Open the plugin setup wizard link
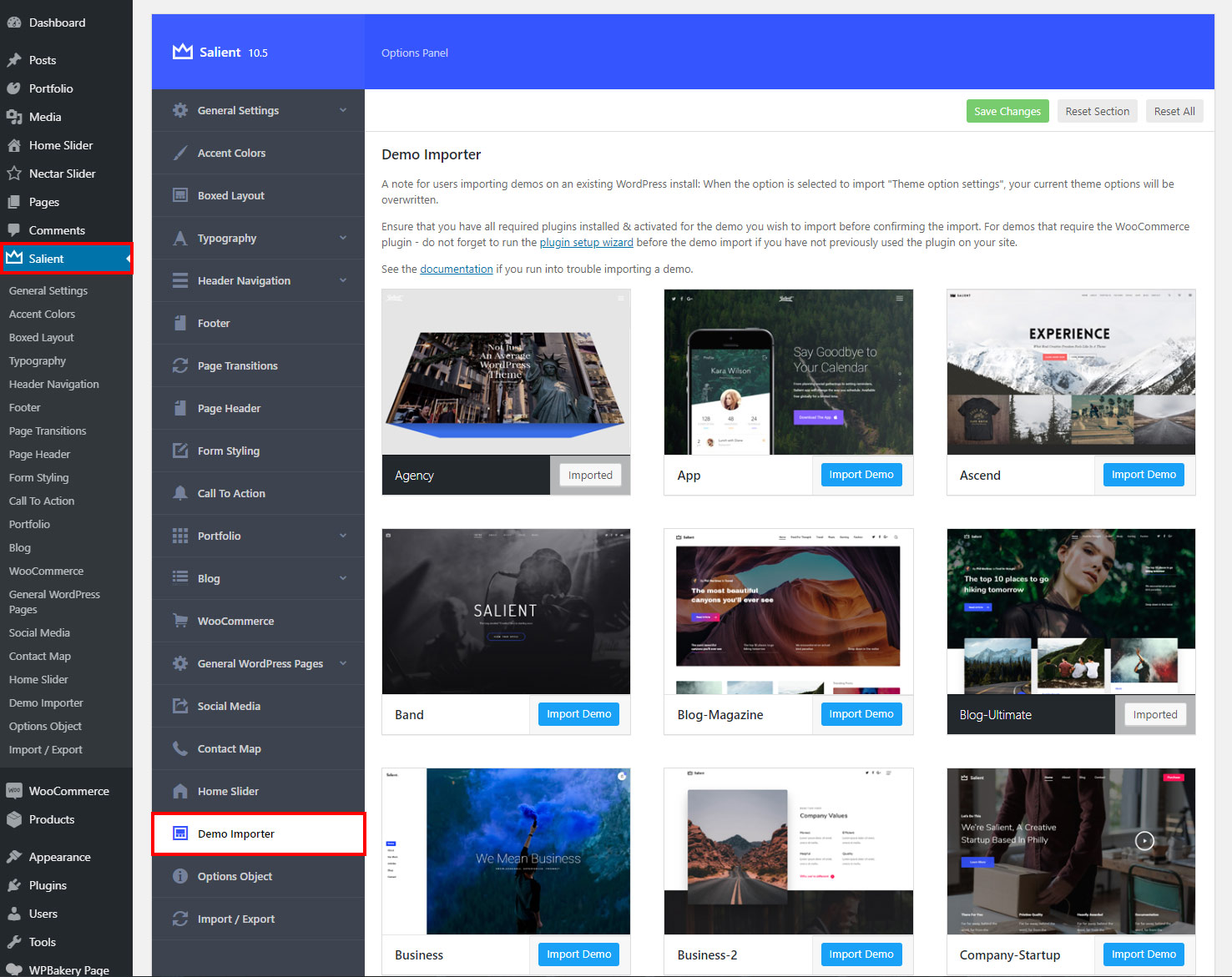This screenshot has width=1232, height=977. (586, 243)
